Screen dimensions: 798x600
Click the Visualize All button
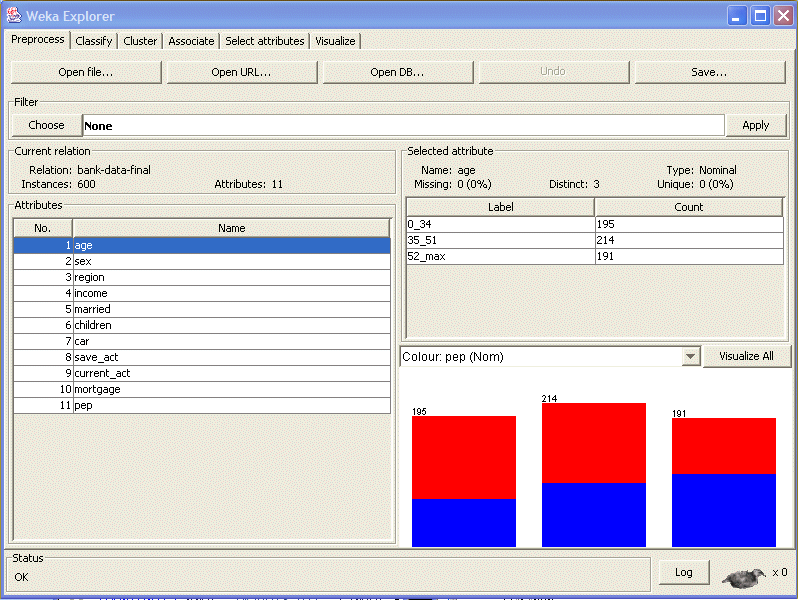pyautogui.click(x=746, y=356)
